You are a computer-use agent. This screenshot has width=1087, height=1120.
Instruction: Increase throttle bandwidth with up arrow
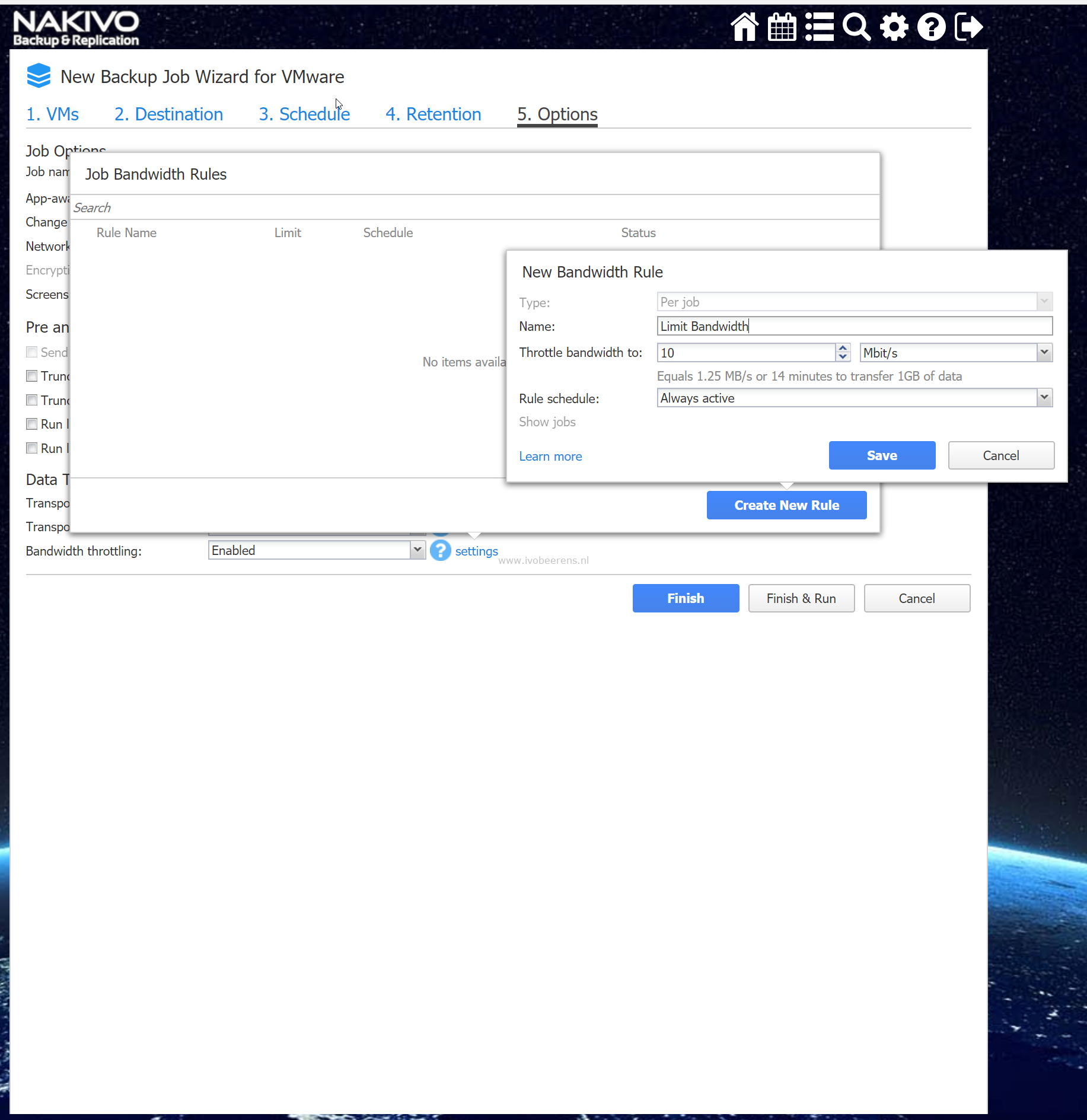coord(843,348)
